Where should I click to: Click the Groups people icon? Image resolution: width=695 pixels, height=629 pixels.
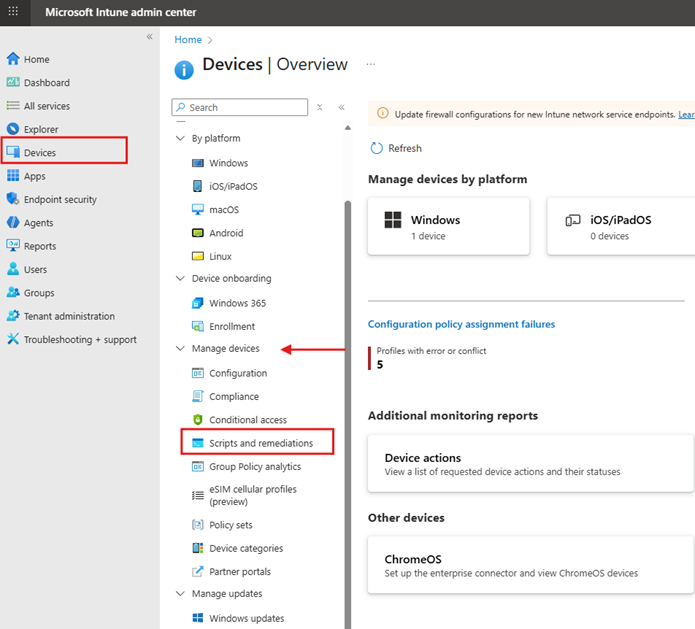(x=13, y=292)
